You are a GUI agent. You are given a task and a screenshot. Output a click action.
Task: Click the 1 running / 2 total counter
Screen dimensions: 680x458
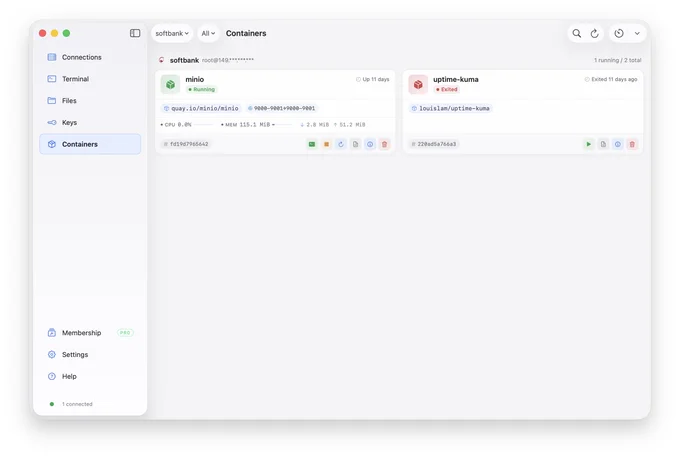(x=618, y=60)
